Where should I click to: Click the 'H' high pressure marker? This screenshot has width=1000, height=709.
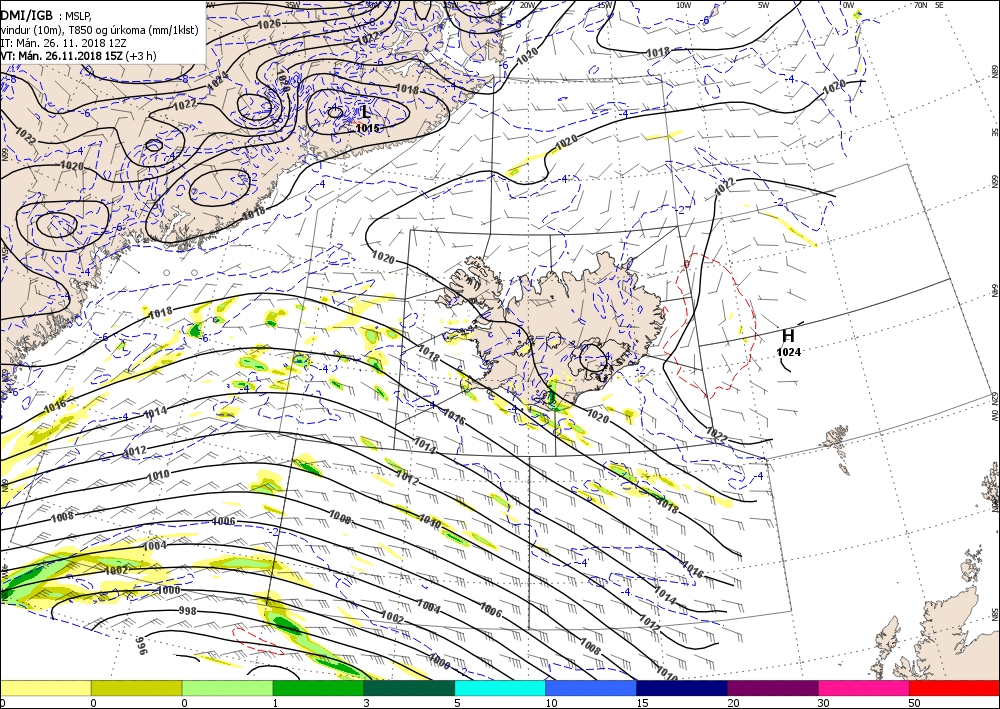click(x=788, y=336)
